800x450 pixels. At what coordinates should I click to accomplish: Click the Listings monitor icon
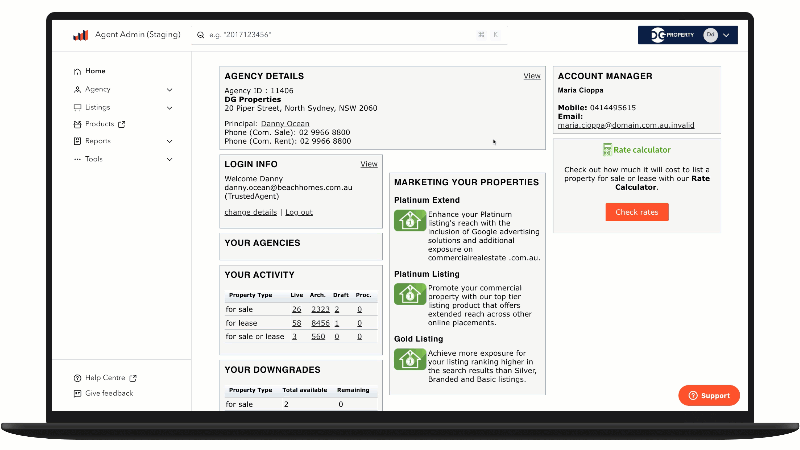tap(78, 108)
